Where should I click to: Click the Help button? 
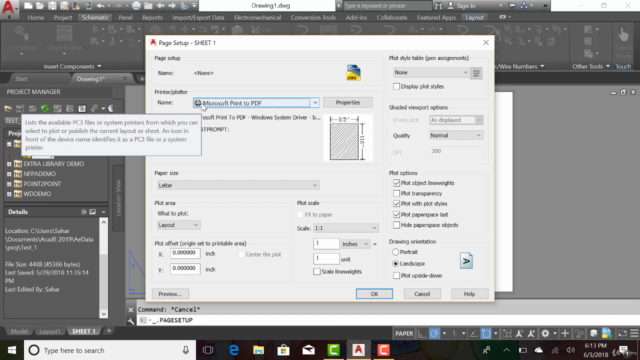pos(469,294)
